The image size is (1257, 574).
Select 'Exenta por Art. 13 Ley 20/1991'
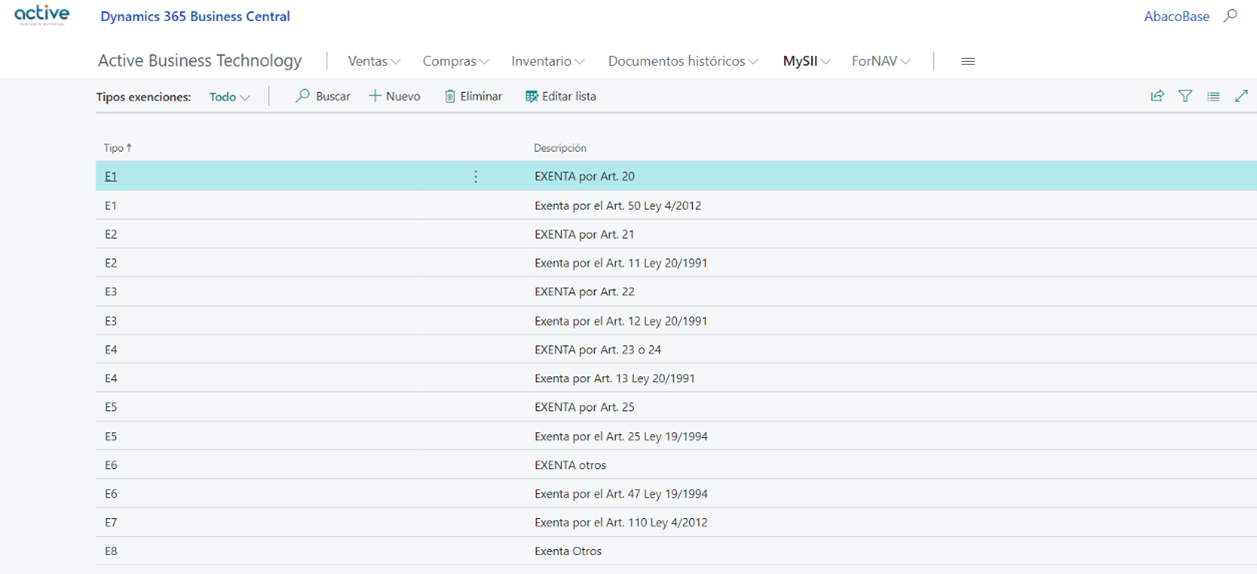(615, 379)
